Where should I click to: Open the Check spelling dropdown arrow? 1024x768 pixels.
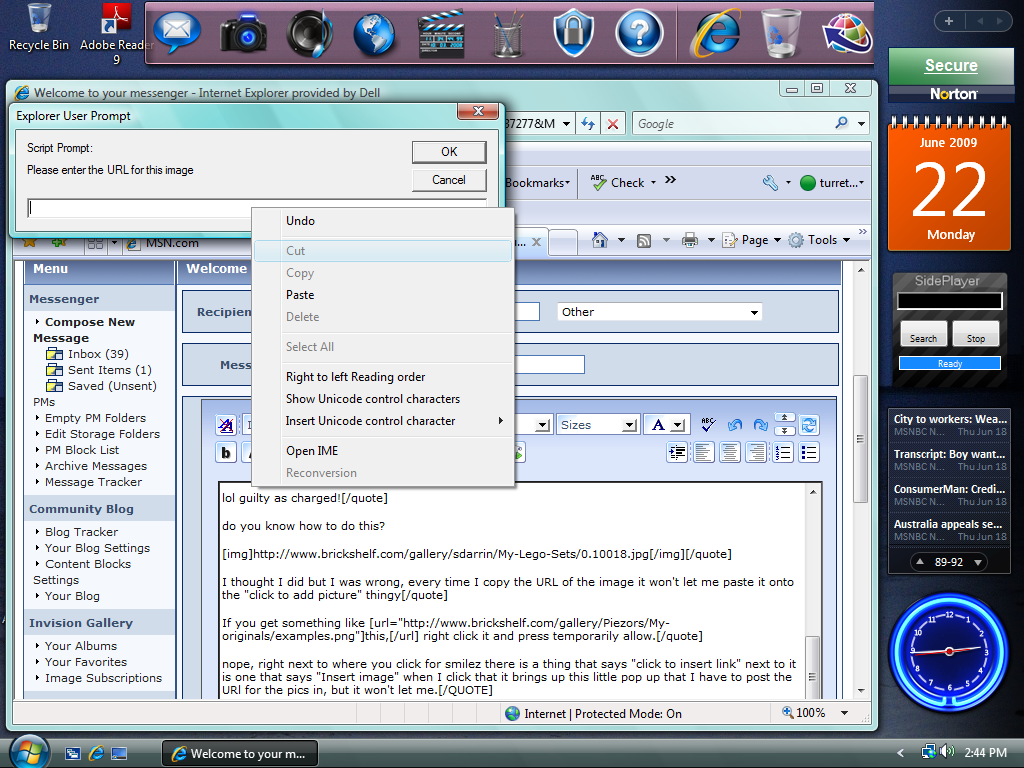[x=653, y=183]
